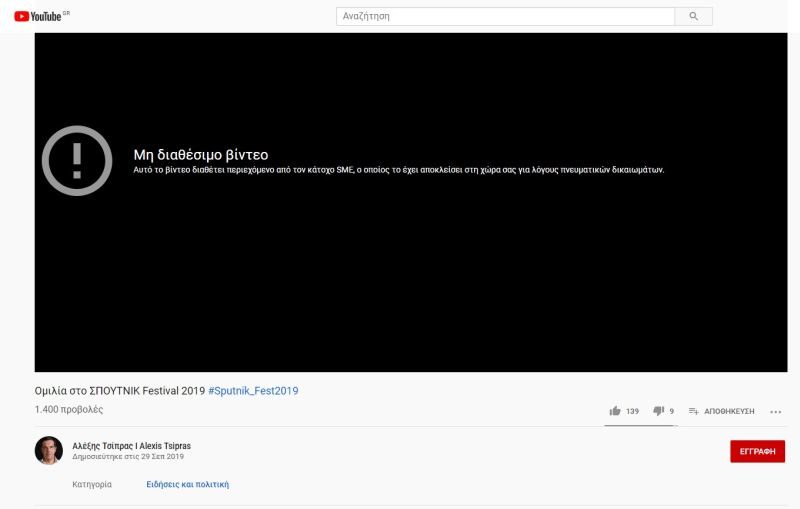Click the video title Ομιλία στο ΣΠΟΥΤΝΙΚ Festival
800x509 pixels.
coord(120,391)
